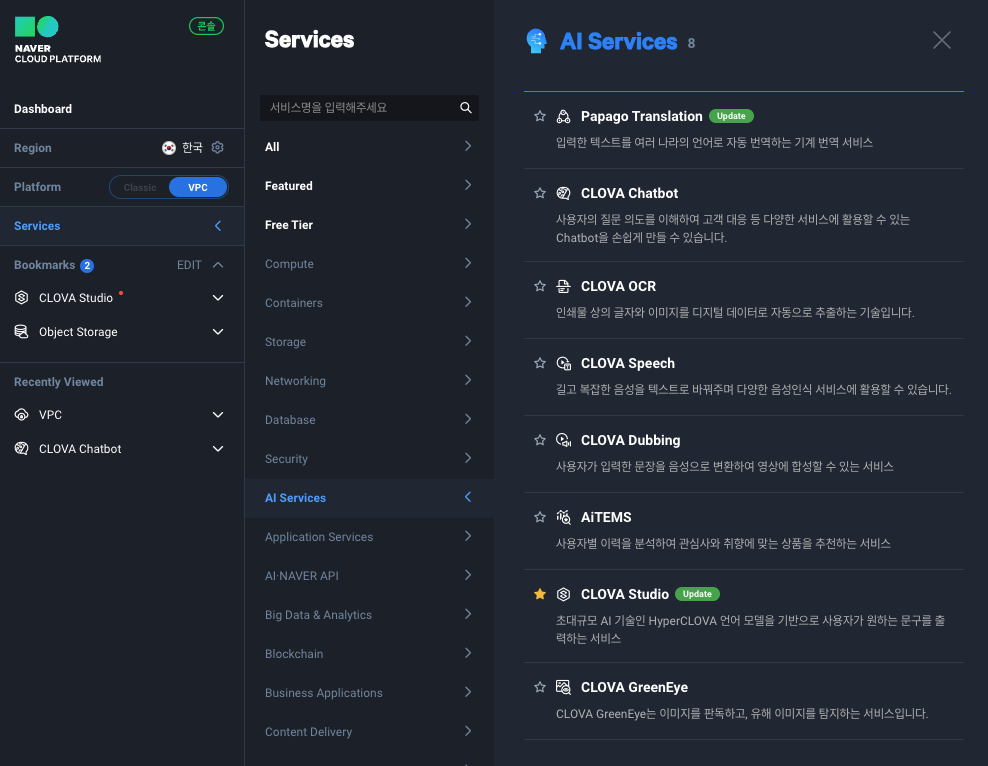Viewport: 988px width, 766px height.
Task: Bookmark CLOVA Chatbot with its star
Action: click(540, 193)
